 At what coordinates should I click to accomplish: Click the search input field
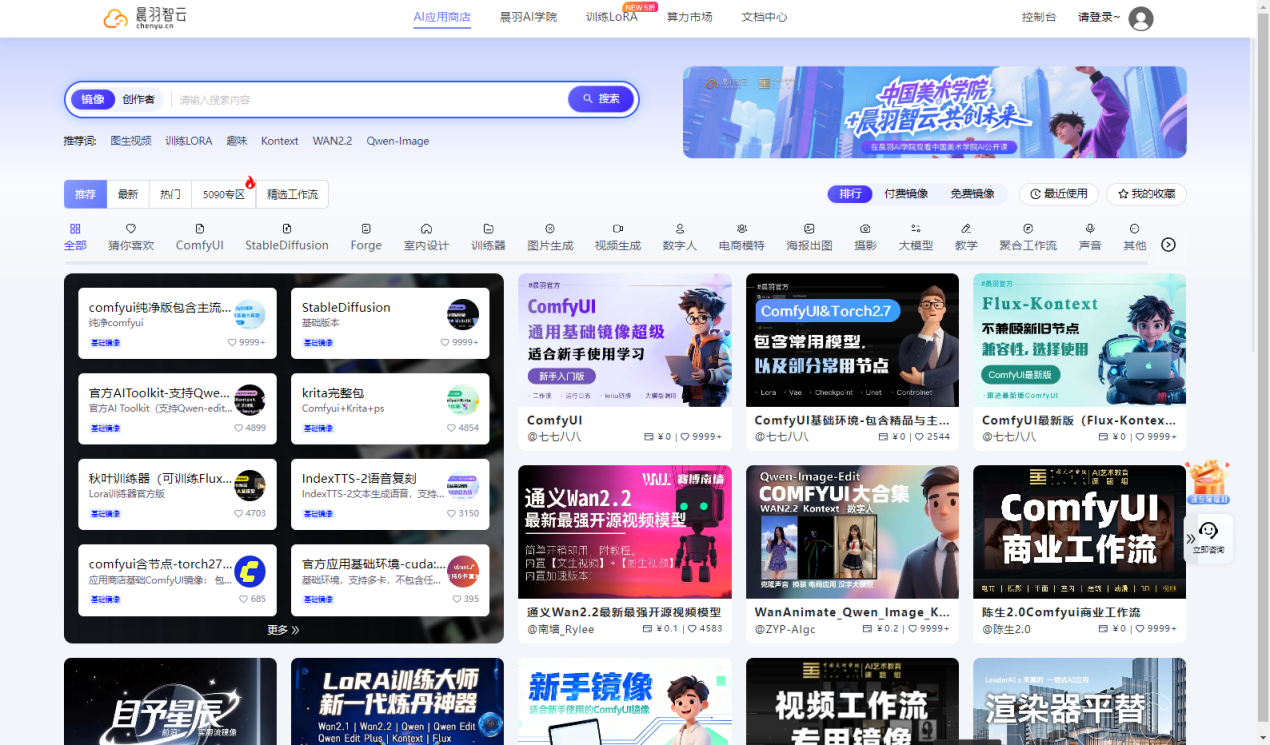coord(350,99)
